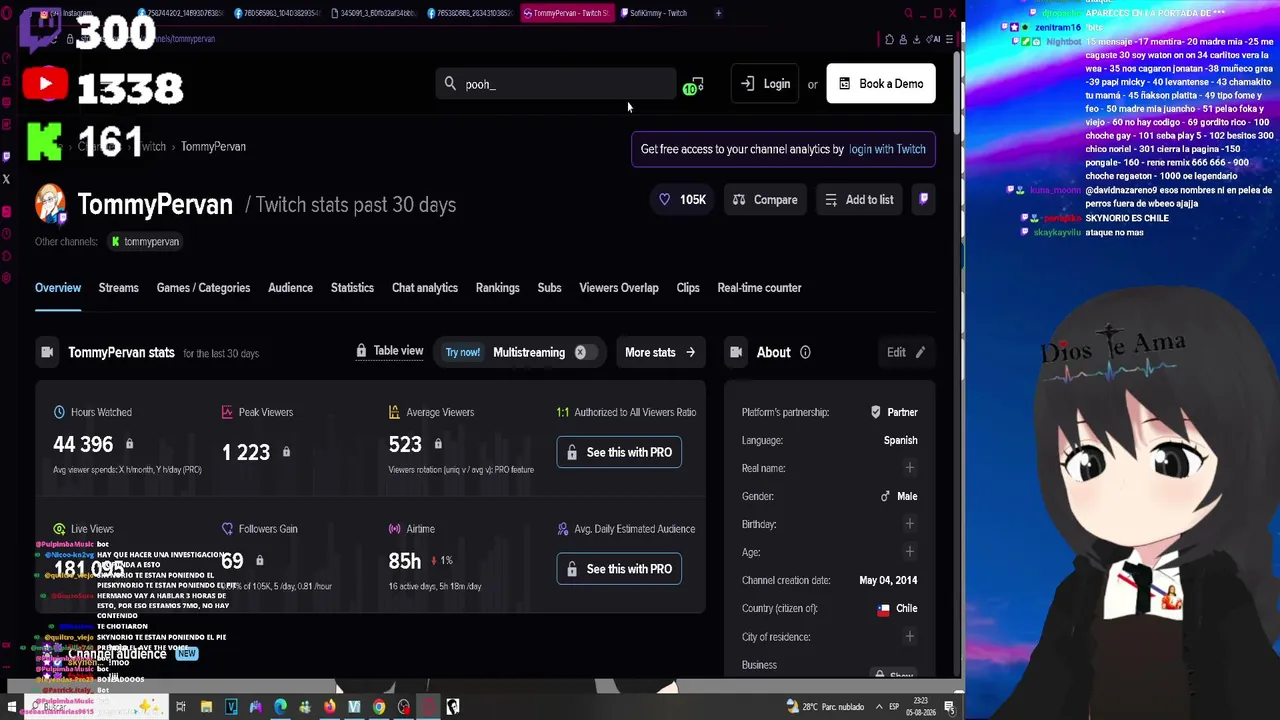Click the taskbar weather widget

[826, 707]
